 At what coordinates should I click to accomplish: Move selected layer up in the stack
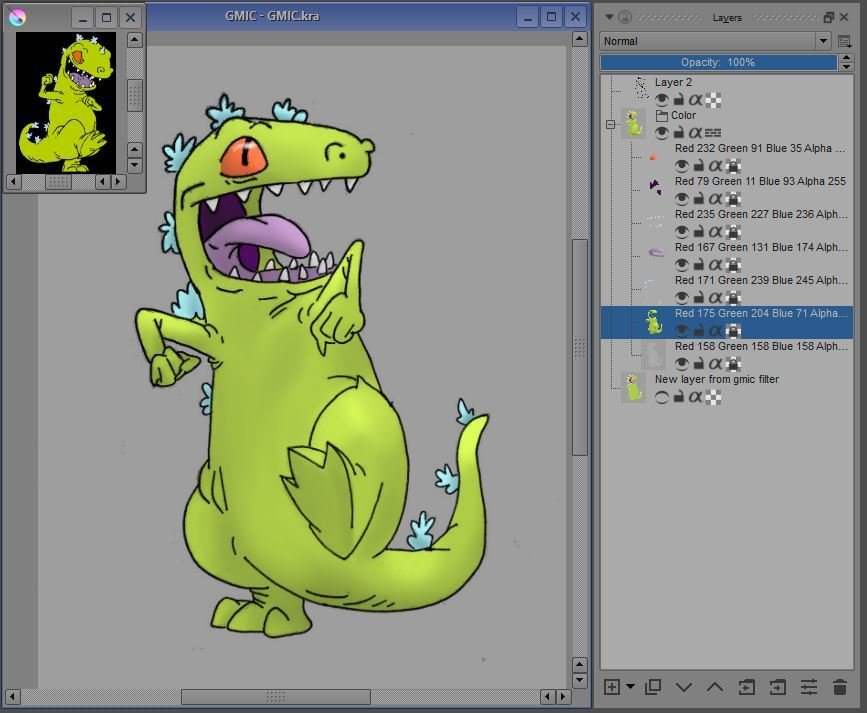(715, 687)
